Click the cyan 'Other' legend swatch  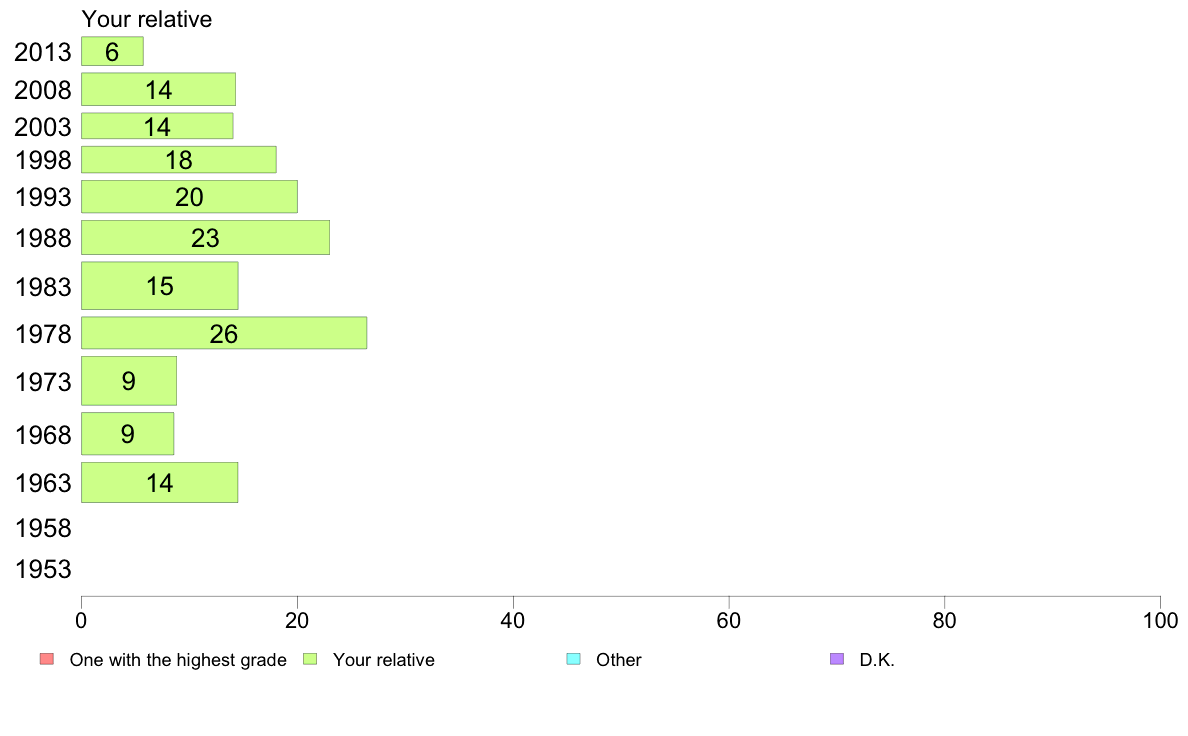coord(574,659)
